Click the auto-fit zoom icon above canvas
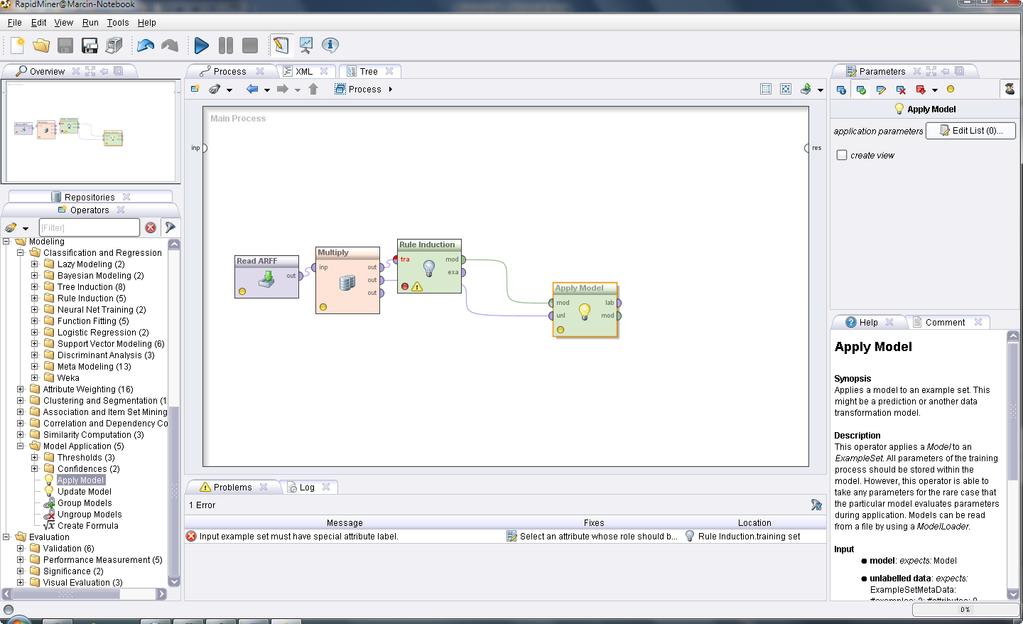Image resolution: width=1023 pixels, height=624 pixels. tap(786, 89)
